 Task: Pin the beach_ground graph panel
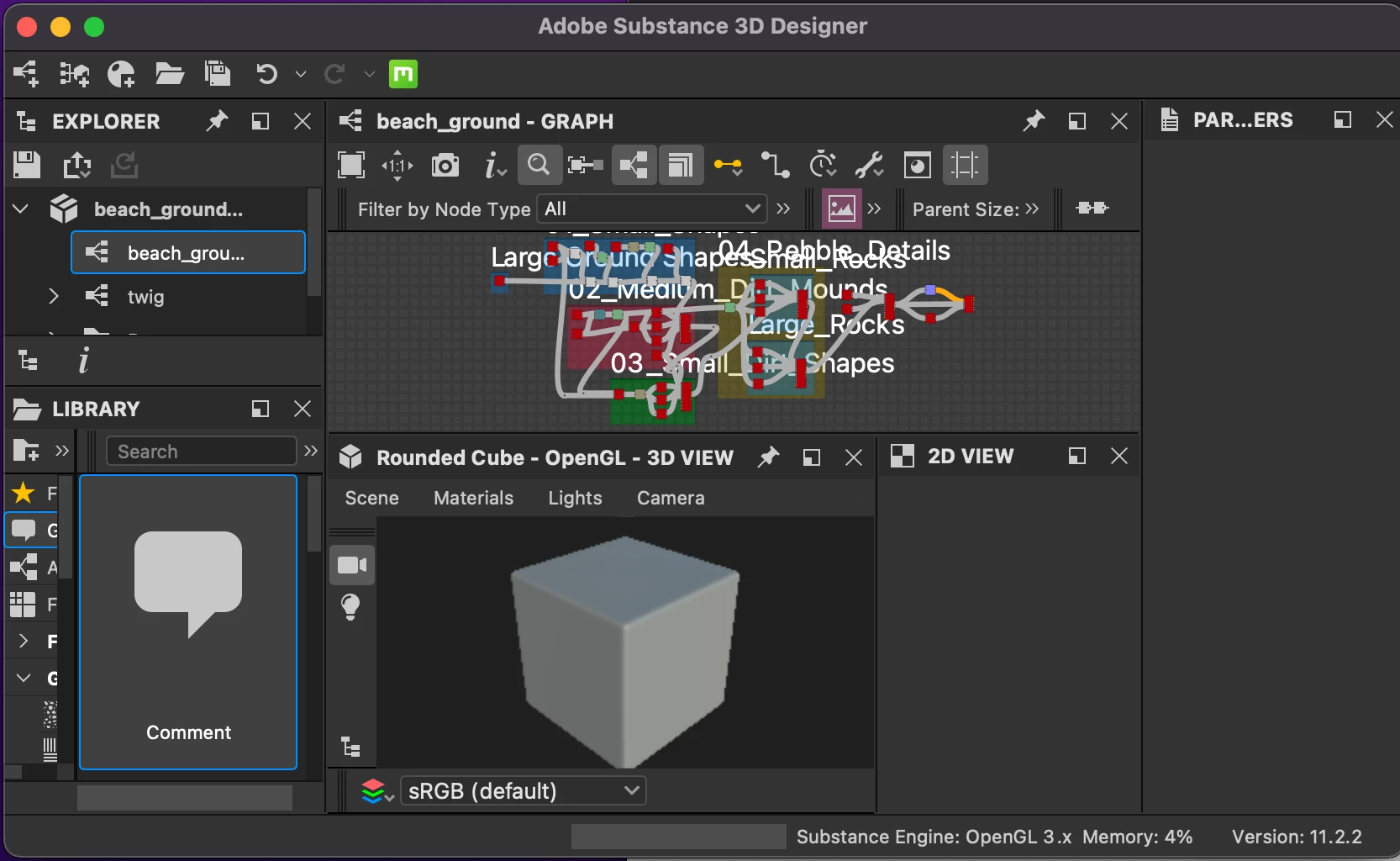point(1034,121)
